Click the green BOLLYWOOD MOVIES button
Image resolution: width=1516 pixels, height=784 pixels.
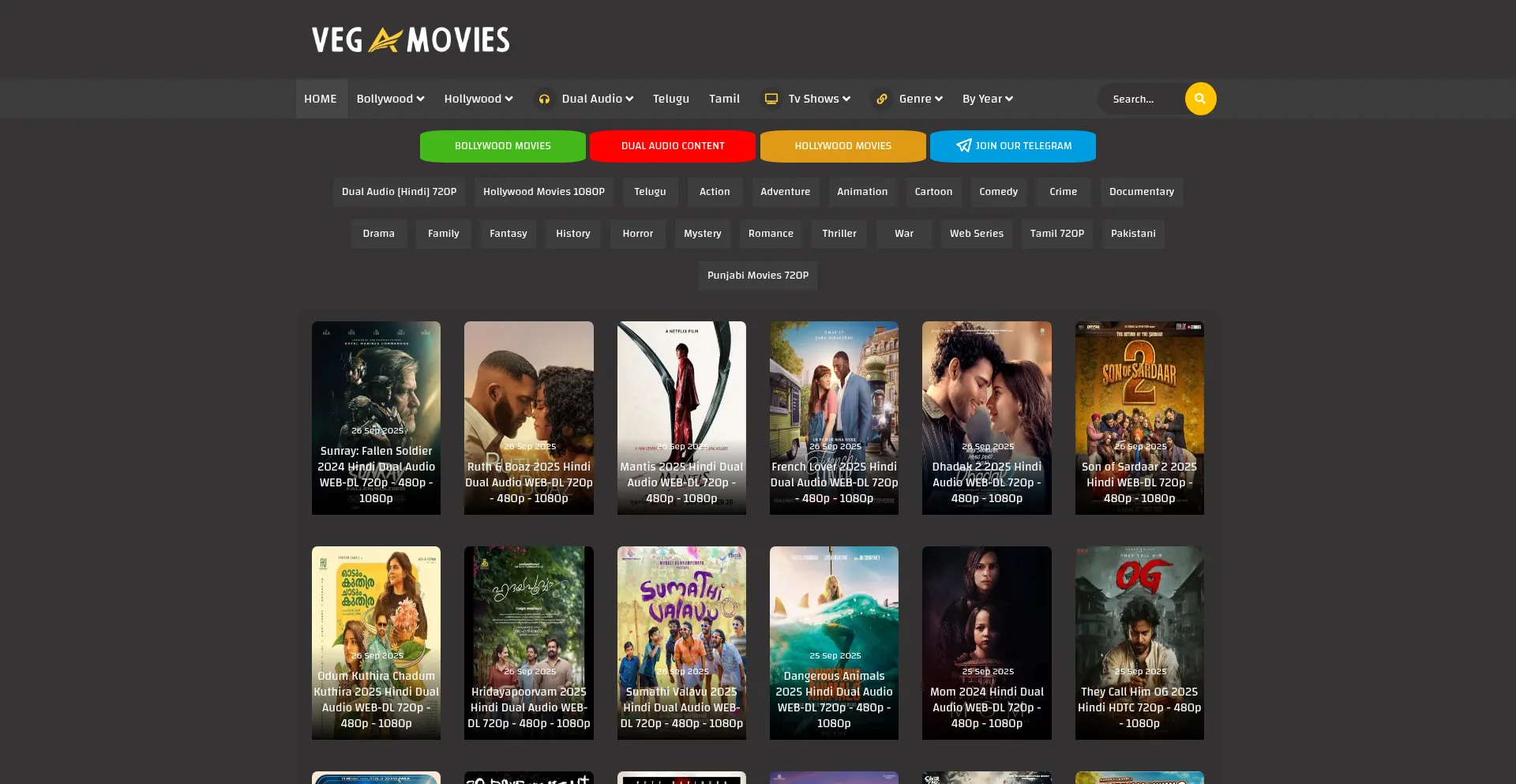pos(503,146)
